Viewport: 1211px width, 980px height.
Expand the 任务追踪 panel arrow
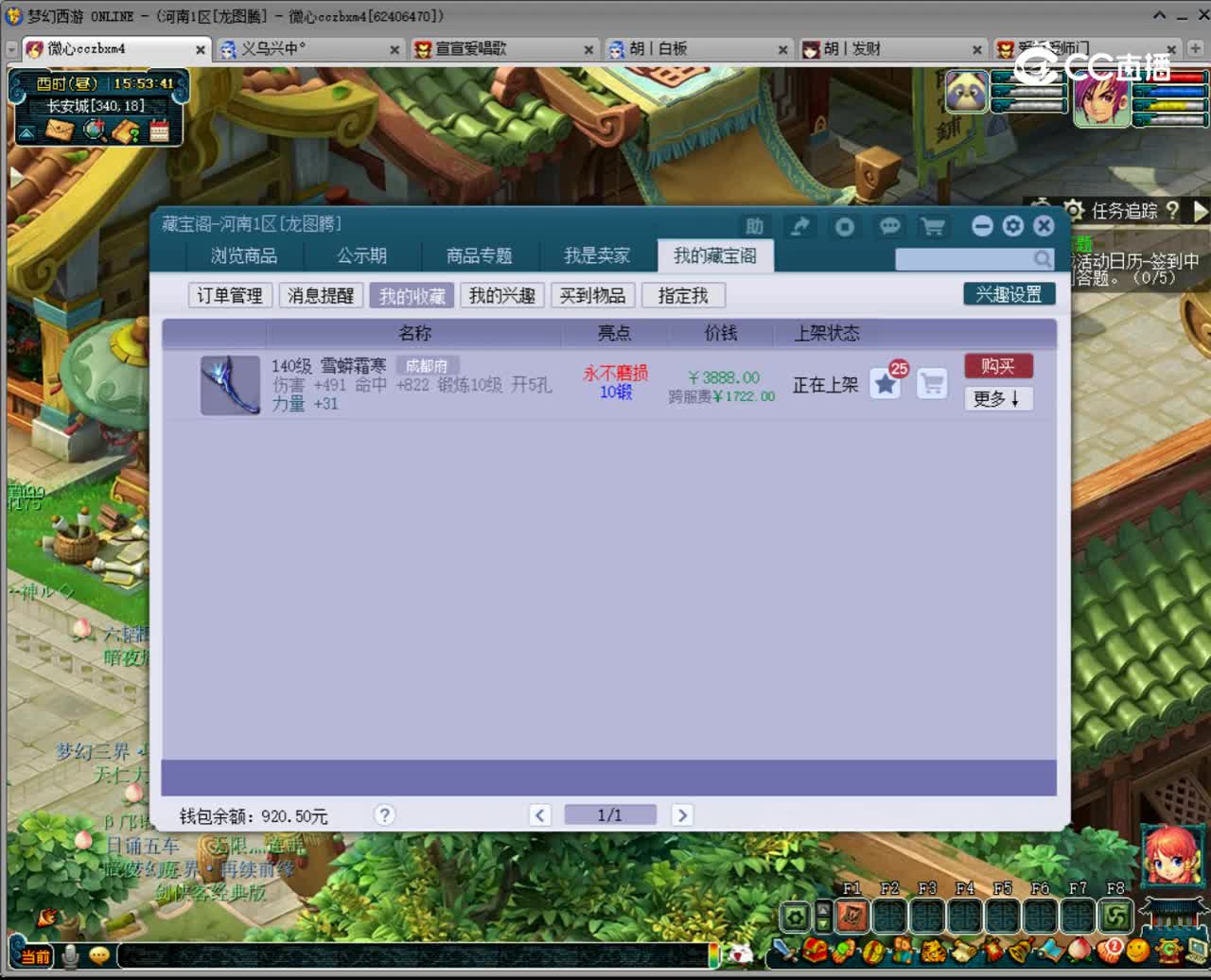click(1201, 211)
